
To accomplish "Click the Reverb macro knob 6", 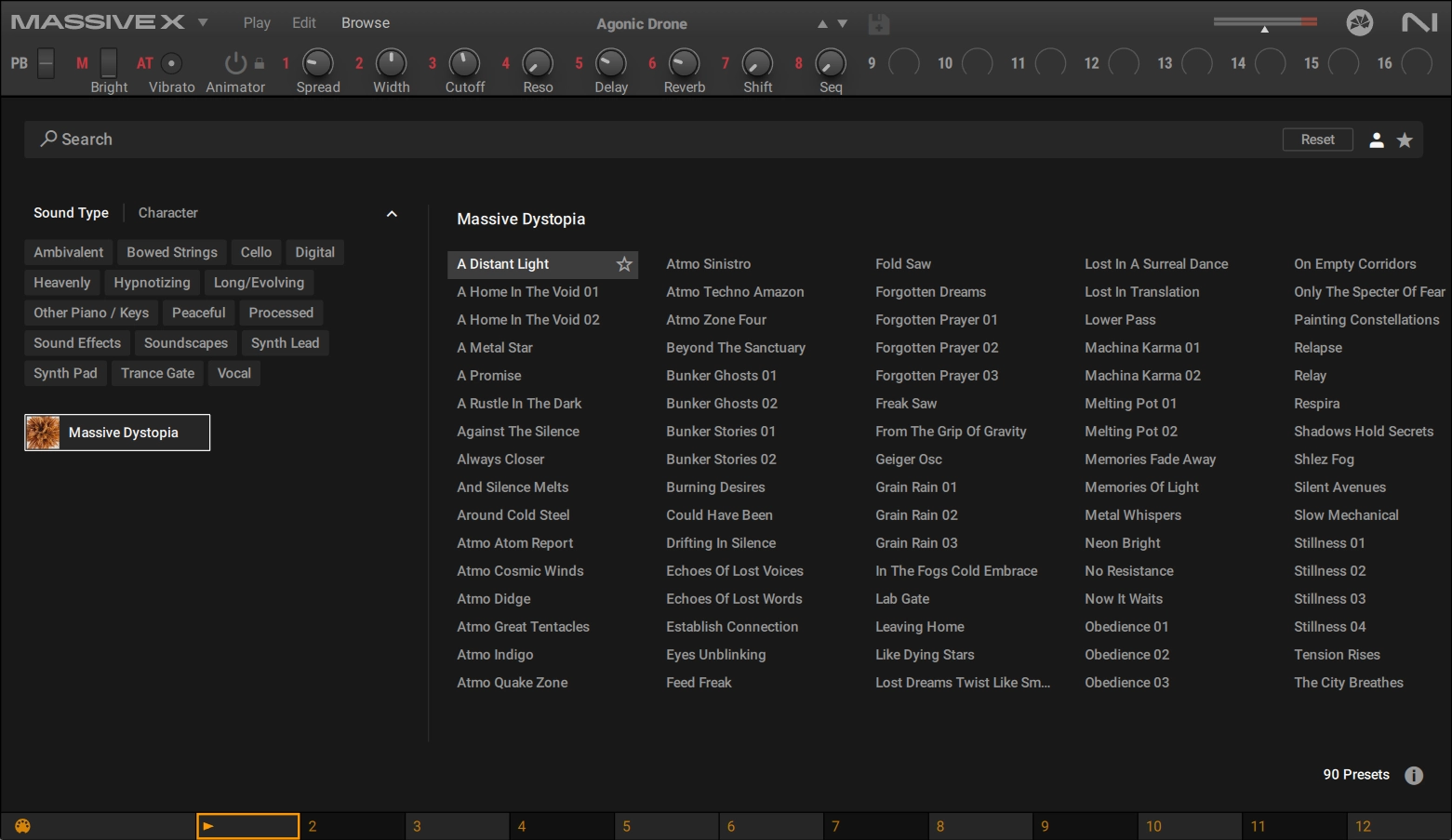I will (684, 63).
